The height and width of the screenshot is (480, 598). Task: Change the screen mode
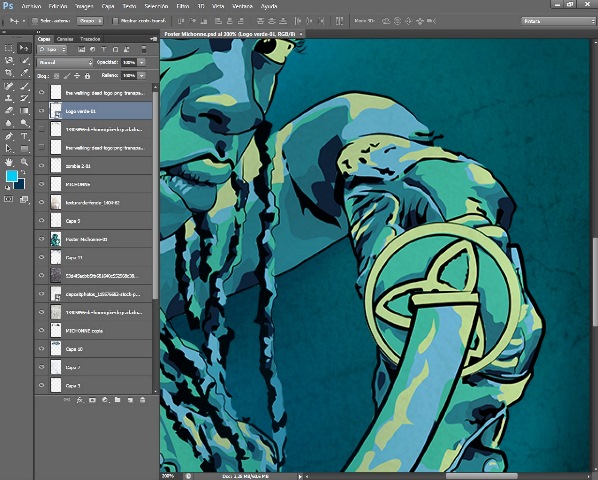[x=24, y=199]
